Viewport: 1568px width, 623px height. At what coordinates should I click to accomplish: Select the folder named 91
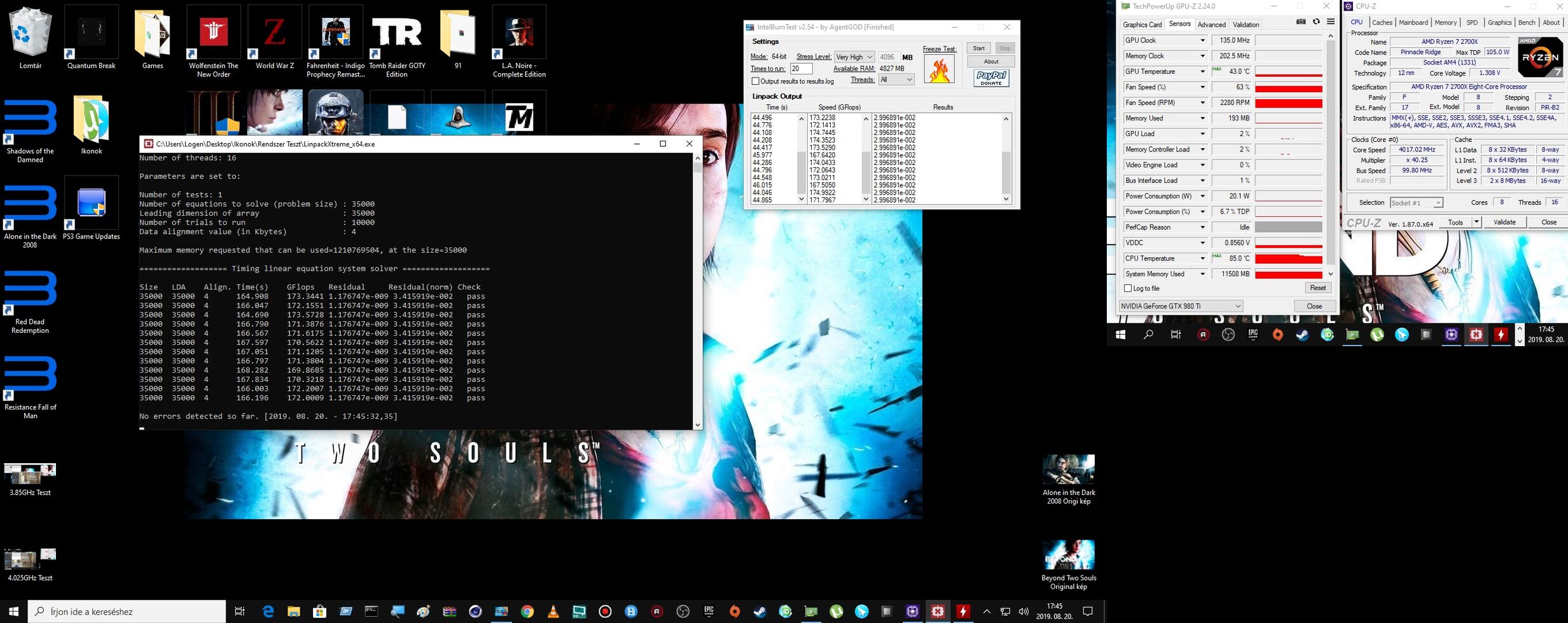(457, 38)
